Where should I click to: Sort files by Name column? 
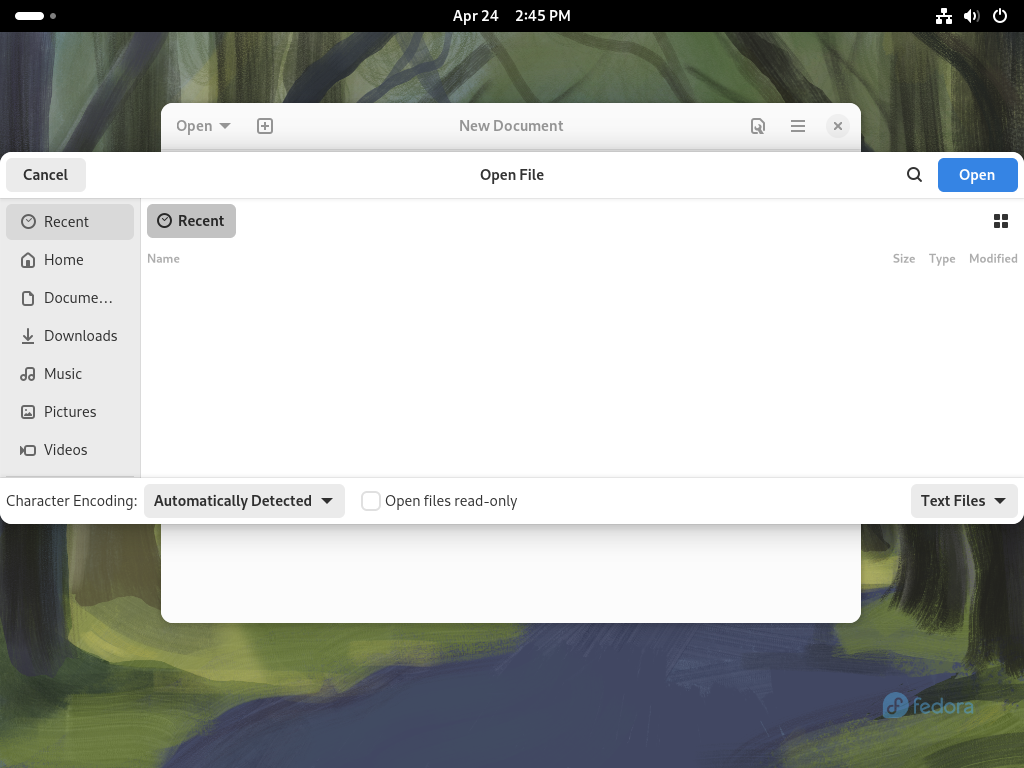click(163, 259)
